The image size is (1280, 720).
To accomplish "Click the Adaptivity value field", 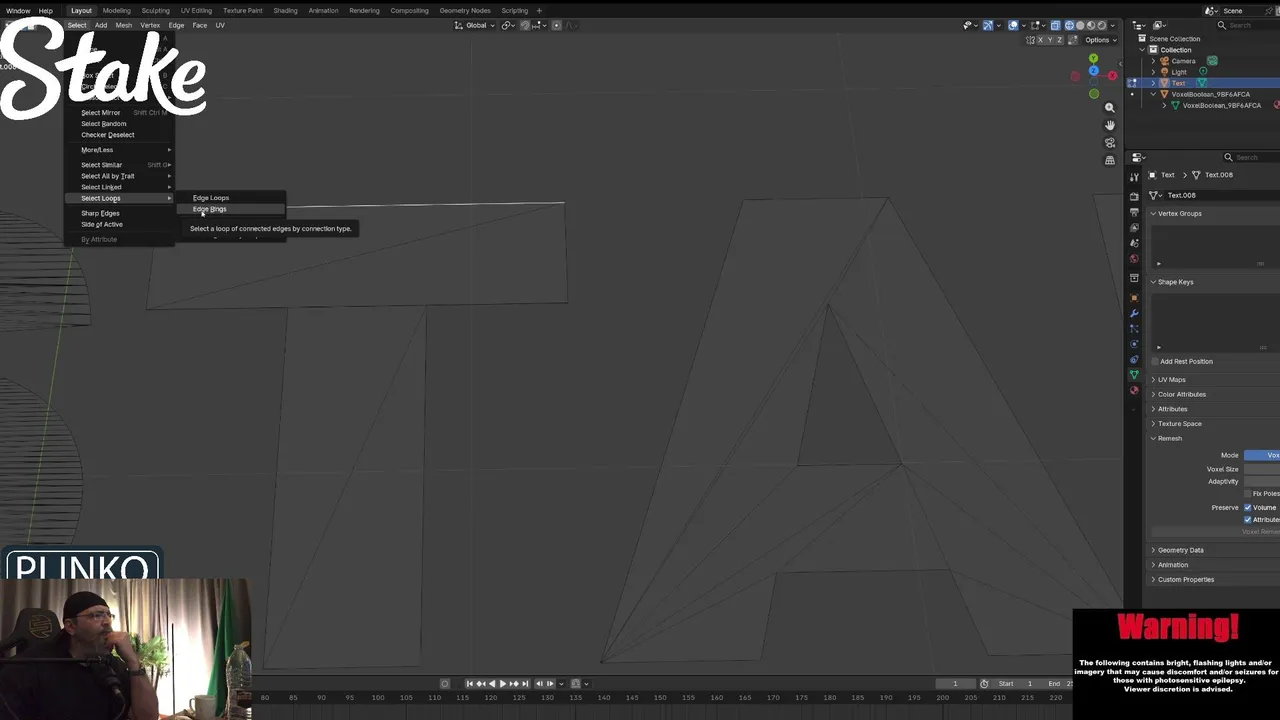I will [x=1262, y=482].
